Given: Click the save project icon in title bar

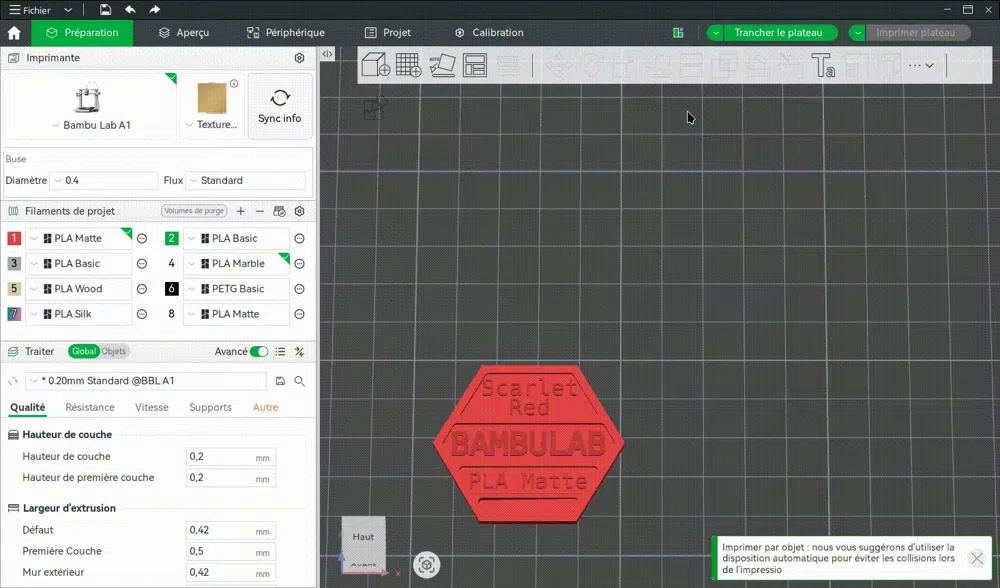Looking at the screenshot, I should pyautogui.click(x=105, y=10).
